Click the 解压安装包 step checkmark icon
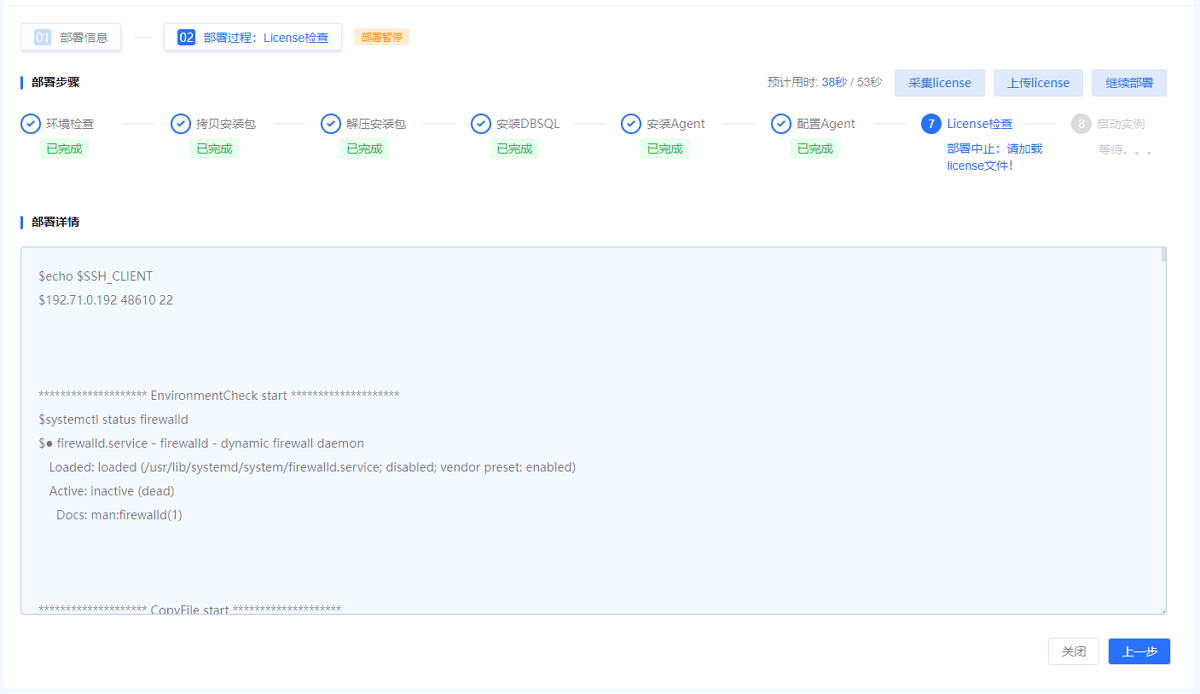The image size is (1200, 694). click(x=331, y=124)
